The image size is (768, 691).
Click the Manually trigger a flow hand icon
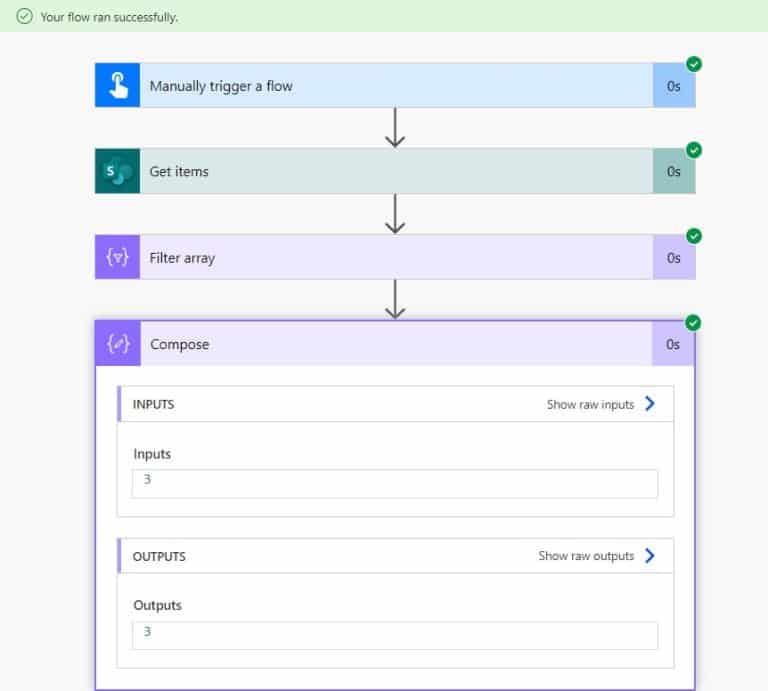click(x=118, y=85)
